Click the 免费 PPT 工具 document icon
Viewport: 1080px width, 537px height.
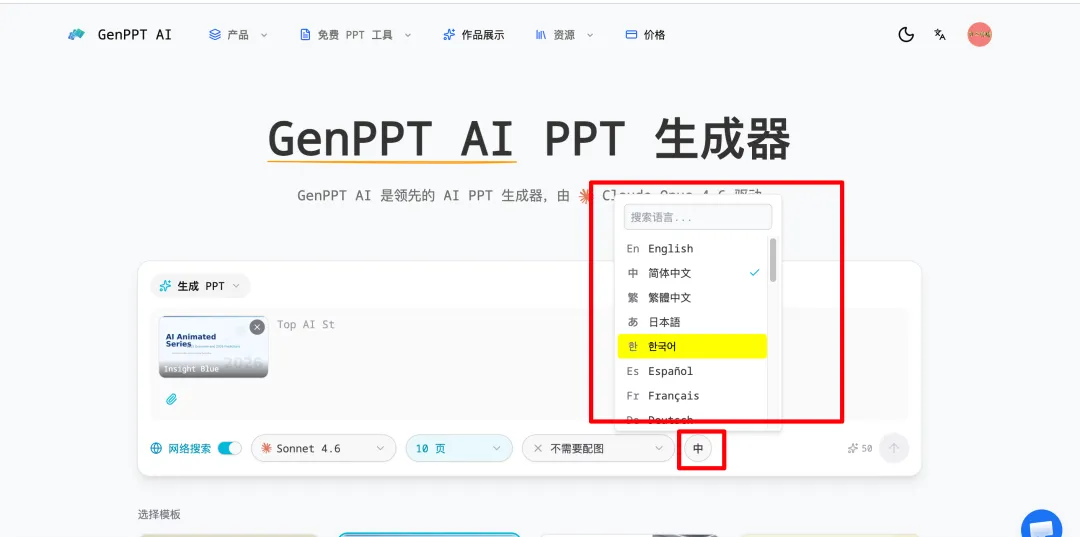coord(305,34)
